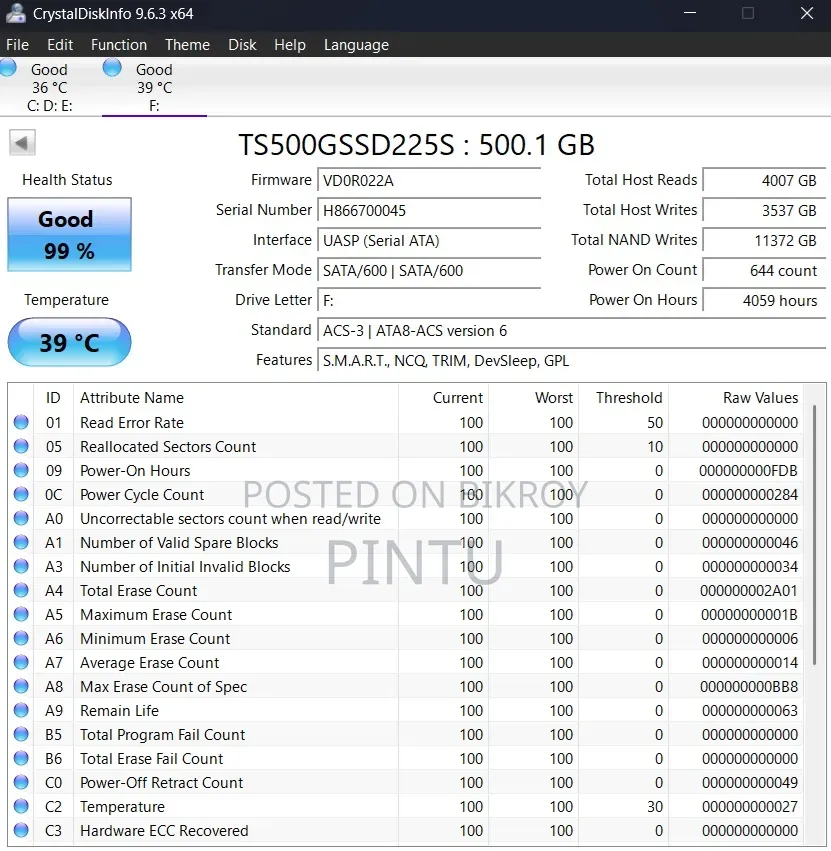The image size is (831, 851).
Task: Click status orb of Max Erase Count of Spec row
Action: (x=21, y=686)
